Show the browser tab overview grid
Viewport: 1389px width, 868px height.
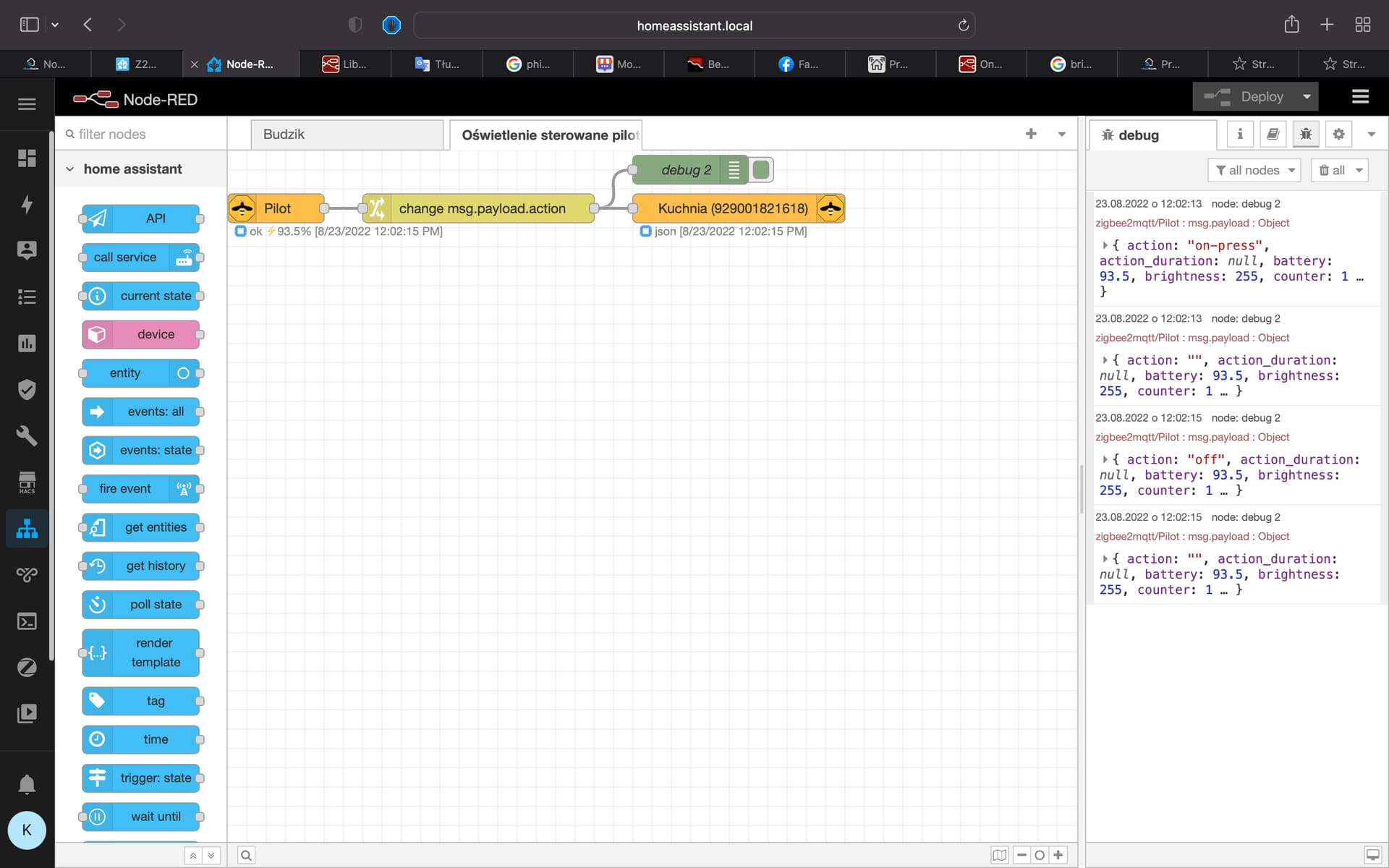[x=1363, y=25]
